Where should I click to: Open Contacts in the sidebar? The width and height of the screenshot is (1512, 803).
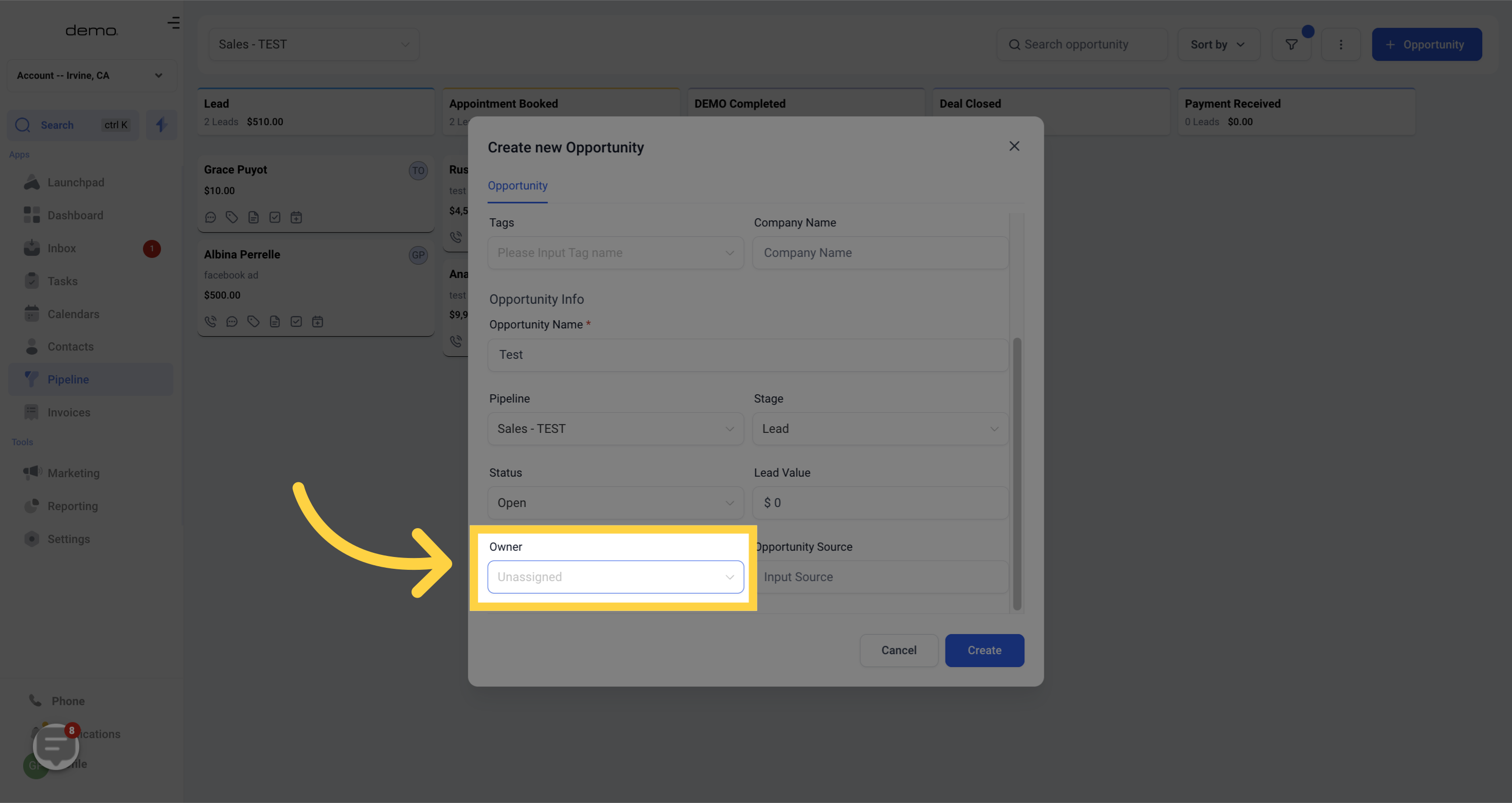click(x=70, y=346)
